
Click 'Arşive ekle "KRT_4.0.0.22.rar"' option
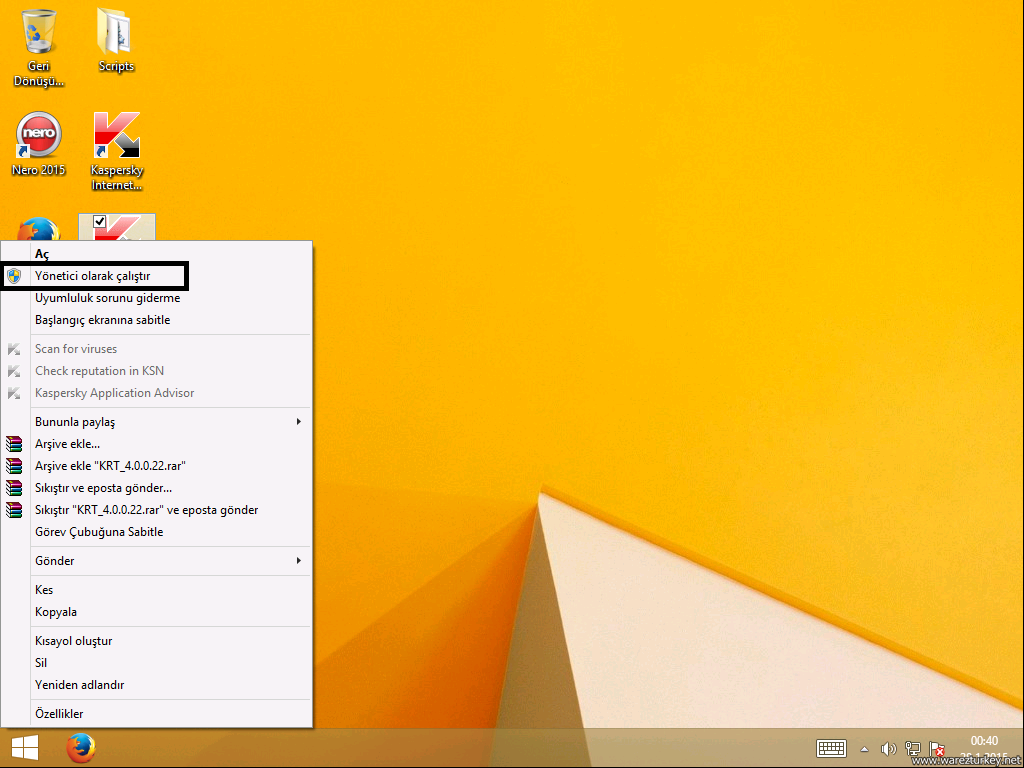(111, 466)
